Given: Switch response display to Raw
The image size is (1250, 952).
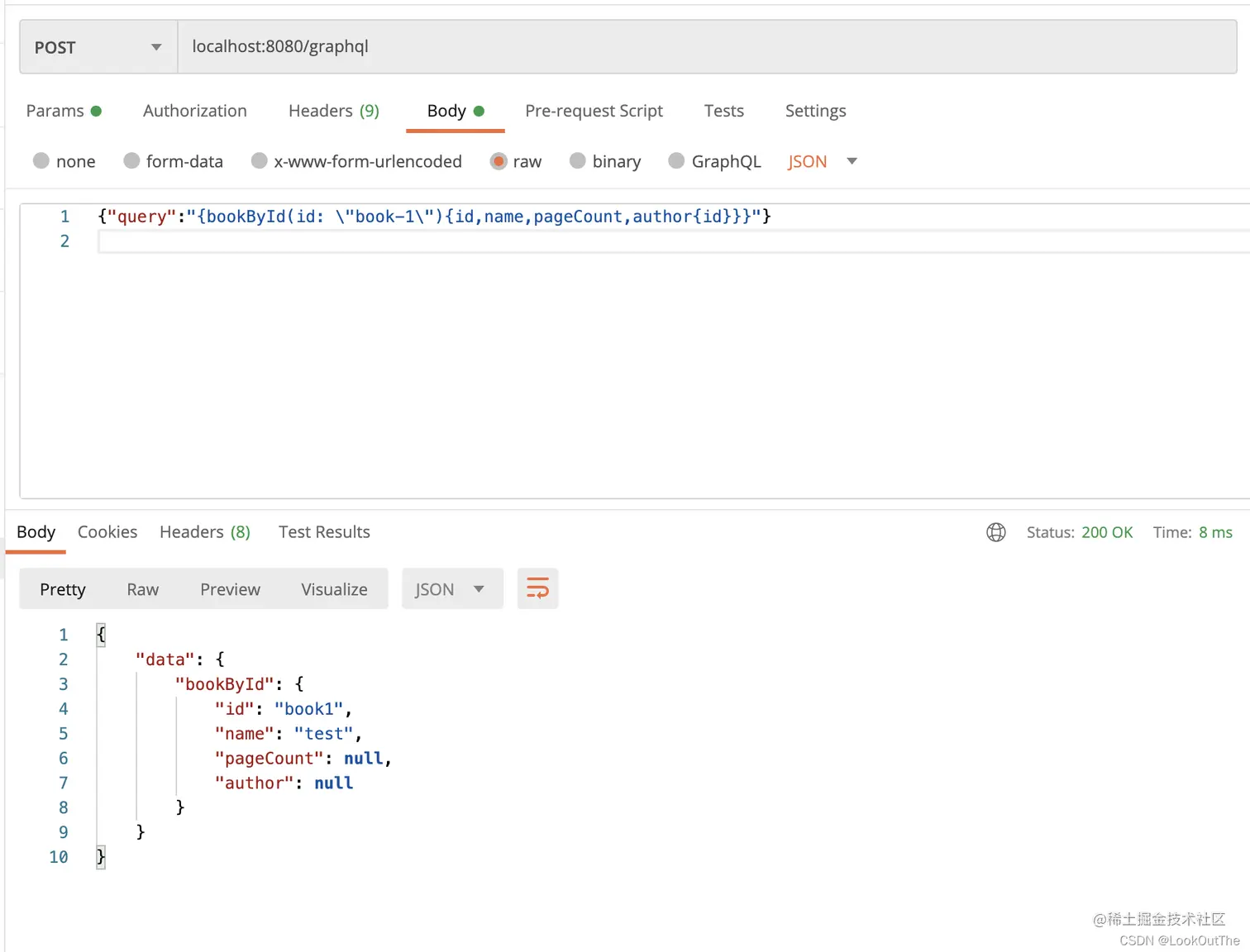Looking at the screenshot, I should (142, 588).
